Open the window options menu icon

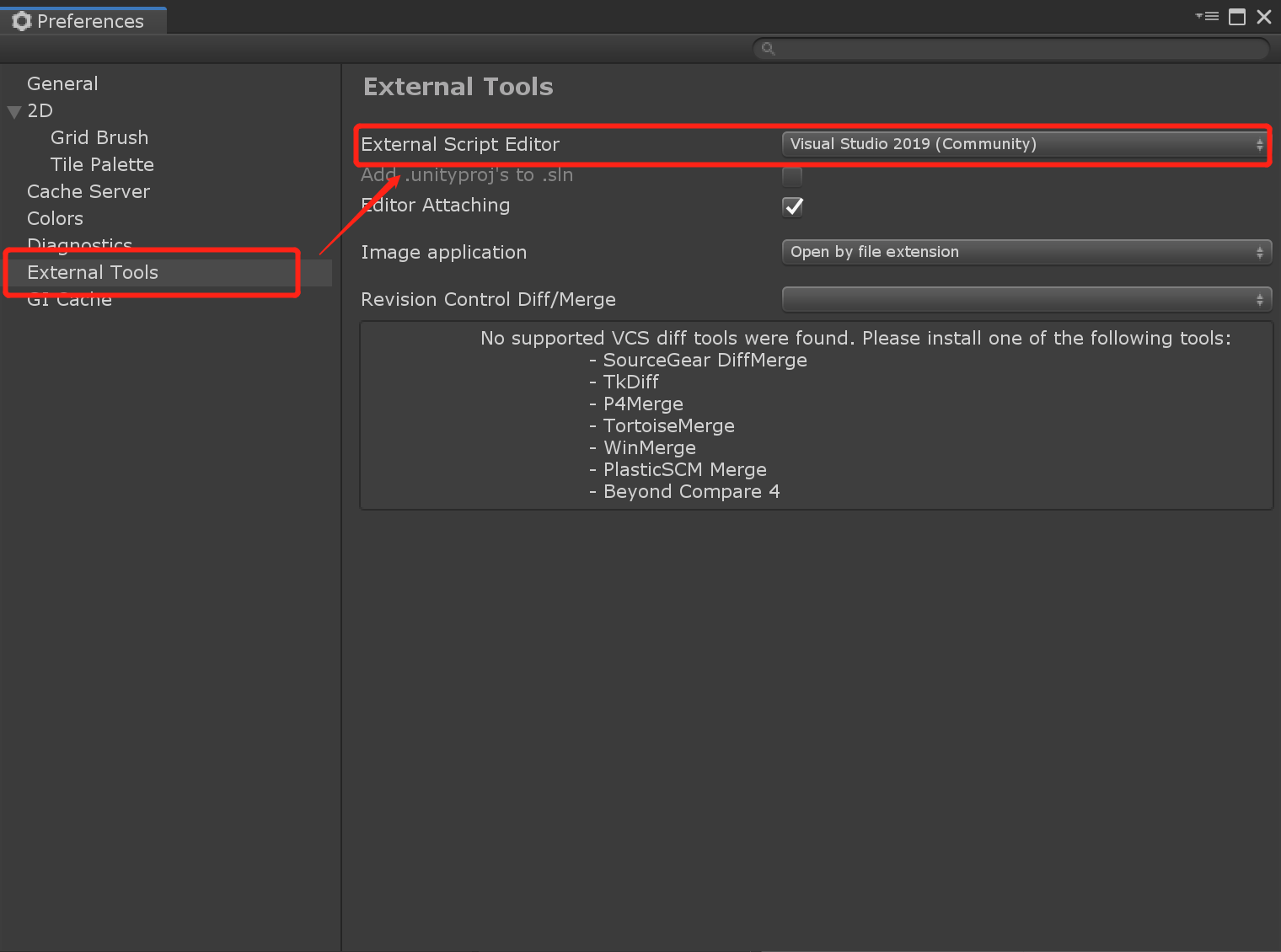tap(1207, 17)
